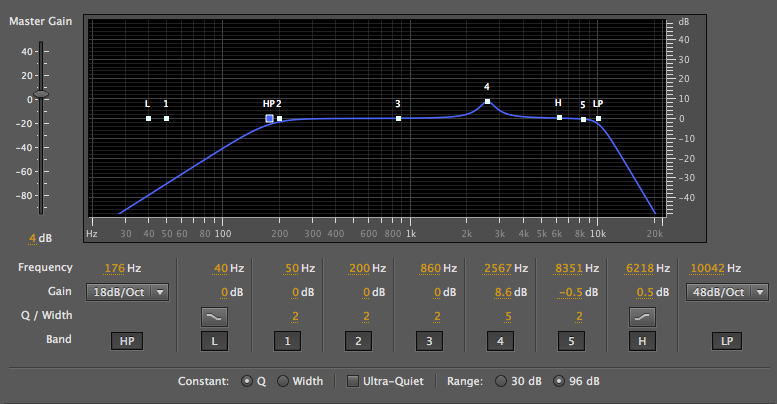Select the Width constant radio button
Image resolution: width=777 pixels, height=404 pixels.
(x=283, y=381)
